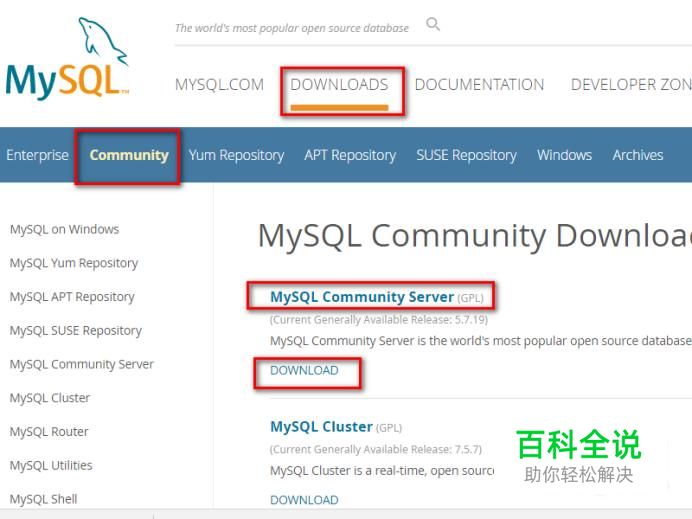This screenshot has height=519, width=692.
Task: Click DOWNLOAD under MySQL Cluster
Action: [x=304, y=500]
